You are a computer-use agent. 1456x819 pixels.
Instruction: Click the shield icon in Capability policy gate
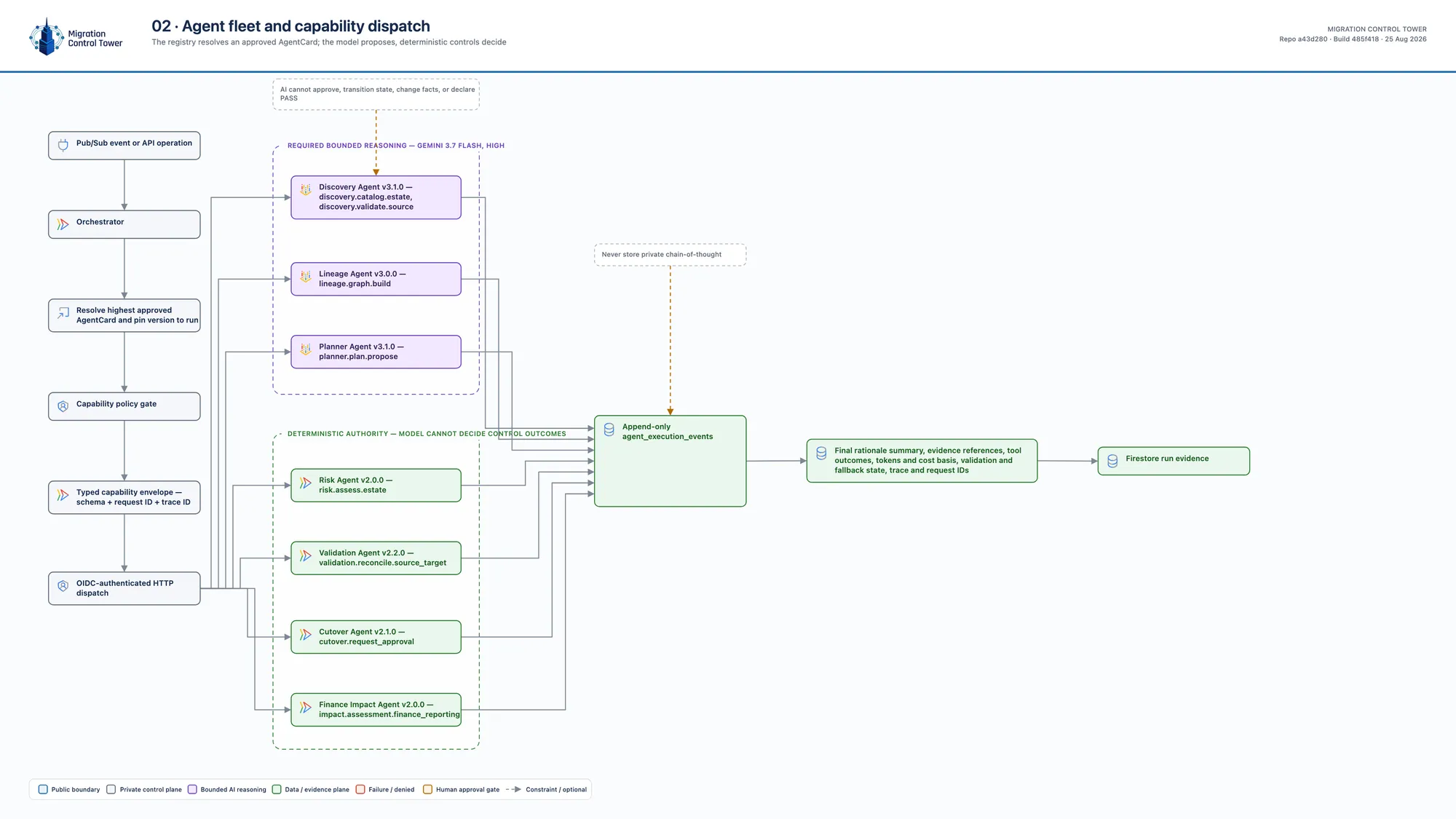[63, 406]
